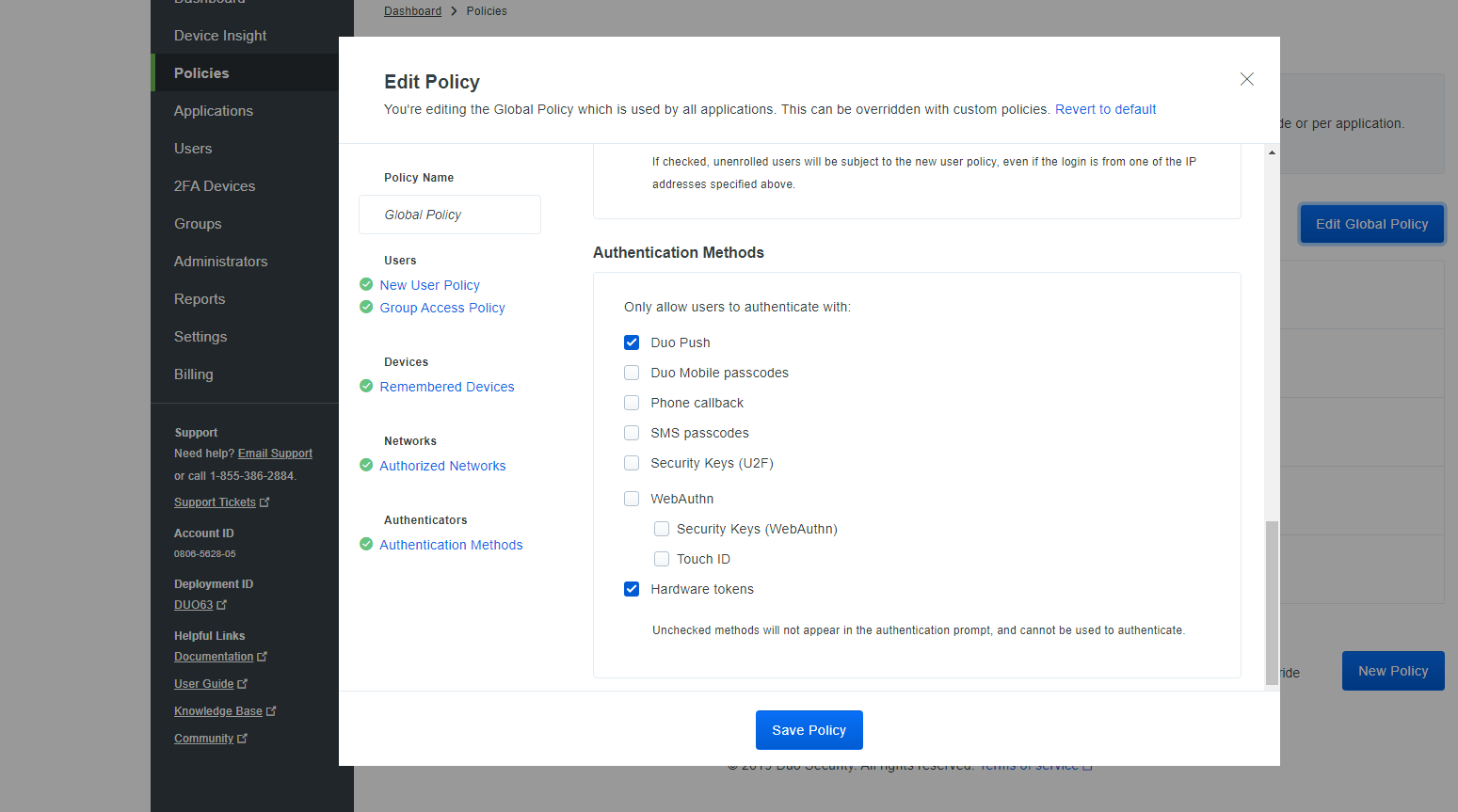Image resolution: width=1458 pixels, height=812 pixels.
Task: Uncheck the Duo Push checkbox
Action: coord(632,342)
